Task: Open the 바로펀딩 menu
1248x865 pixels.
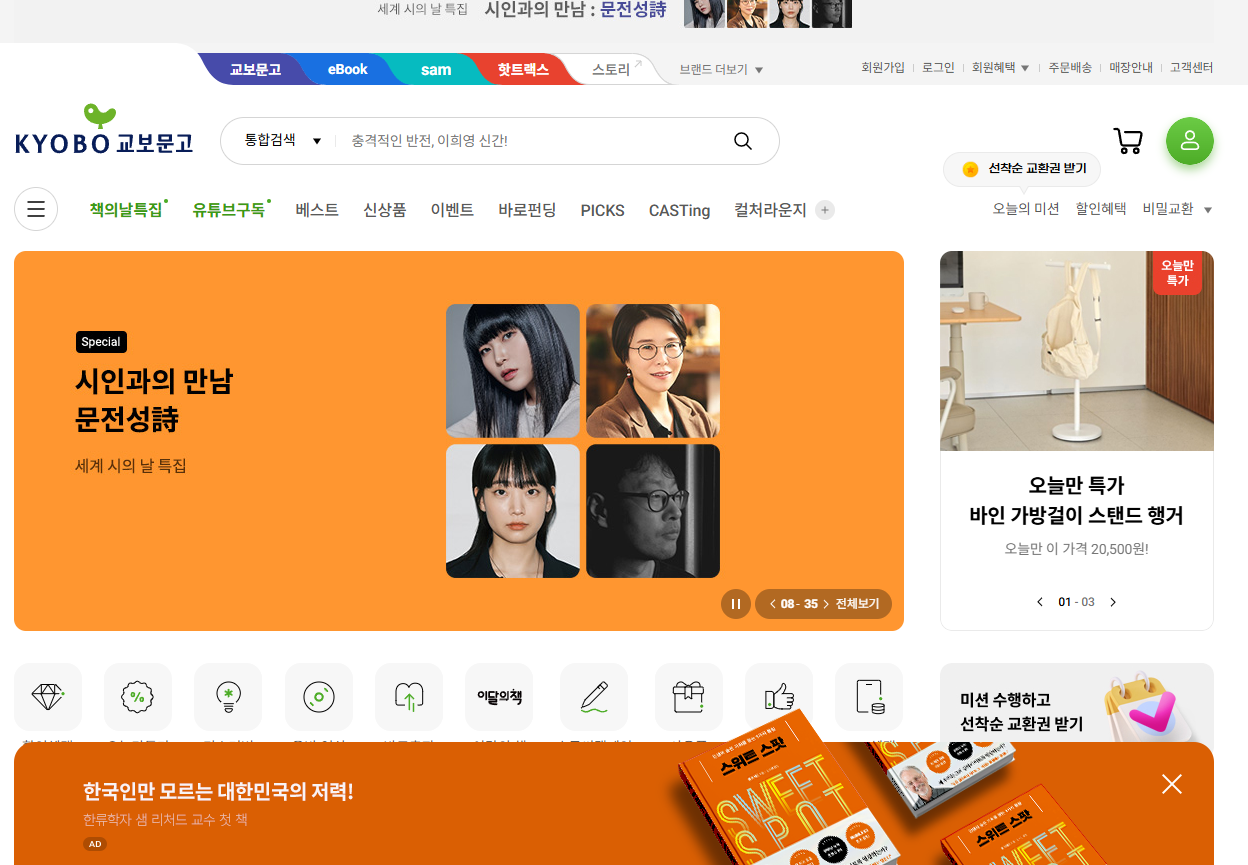Action: 527,210
